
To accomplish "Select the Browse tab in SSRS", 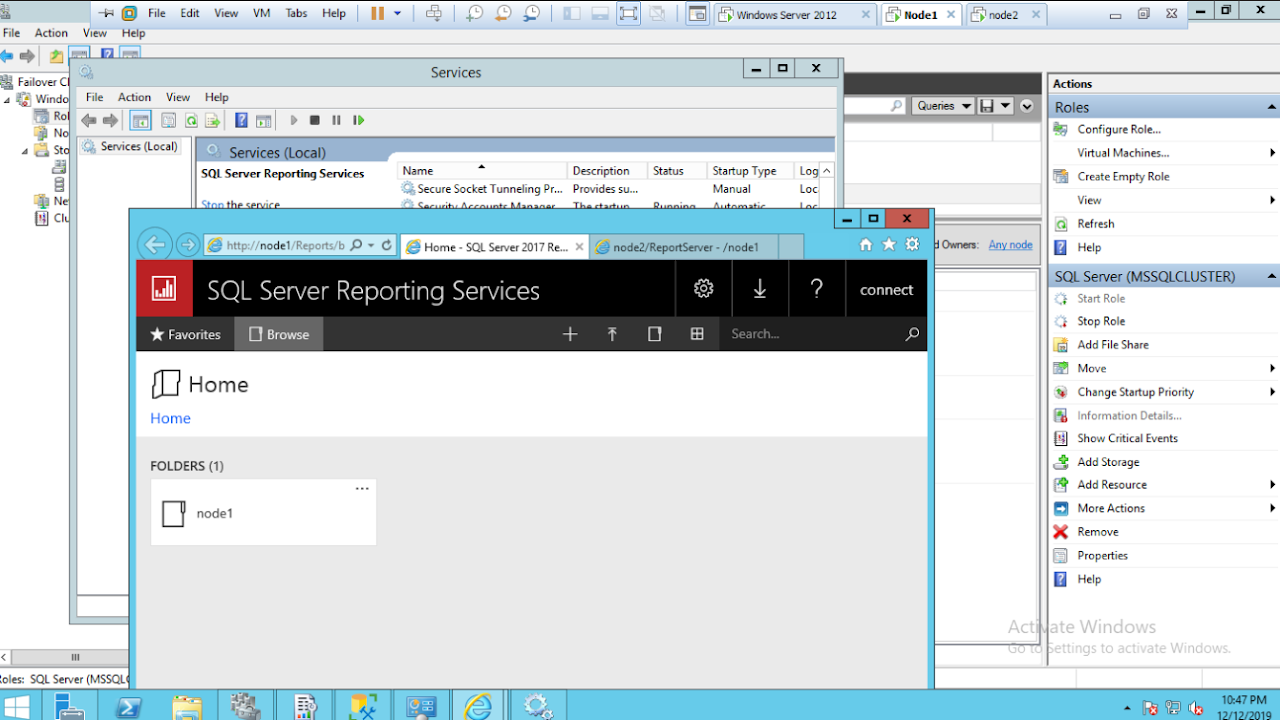I will [x=279, y=334].
